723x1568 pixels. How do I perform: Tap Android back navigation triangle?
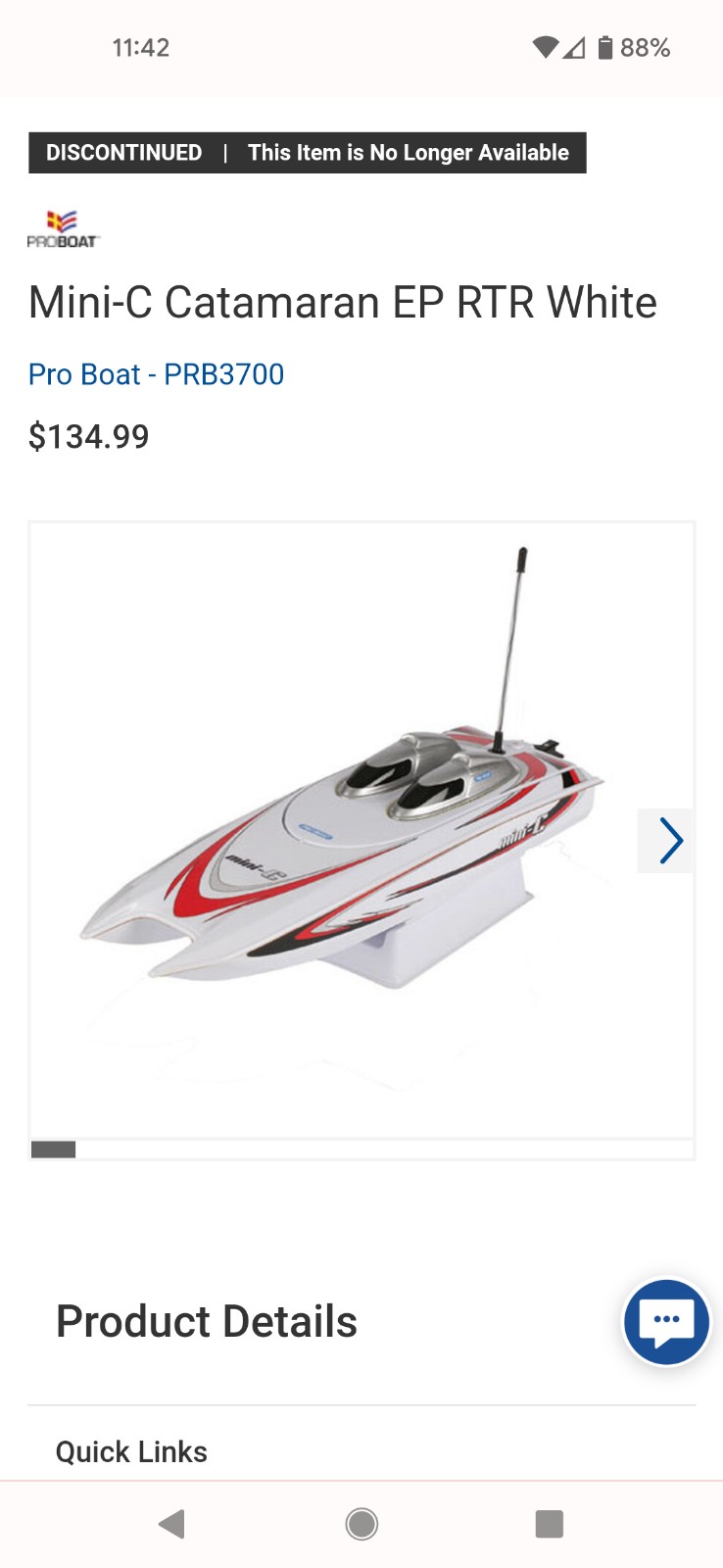[x=171, y=1524]
